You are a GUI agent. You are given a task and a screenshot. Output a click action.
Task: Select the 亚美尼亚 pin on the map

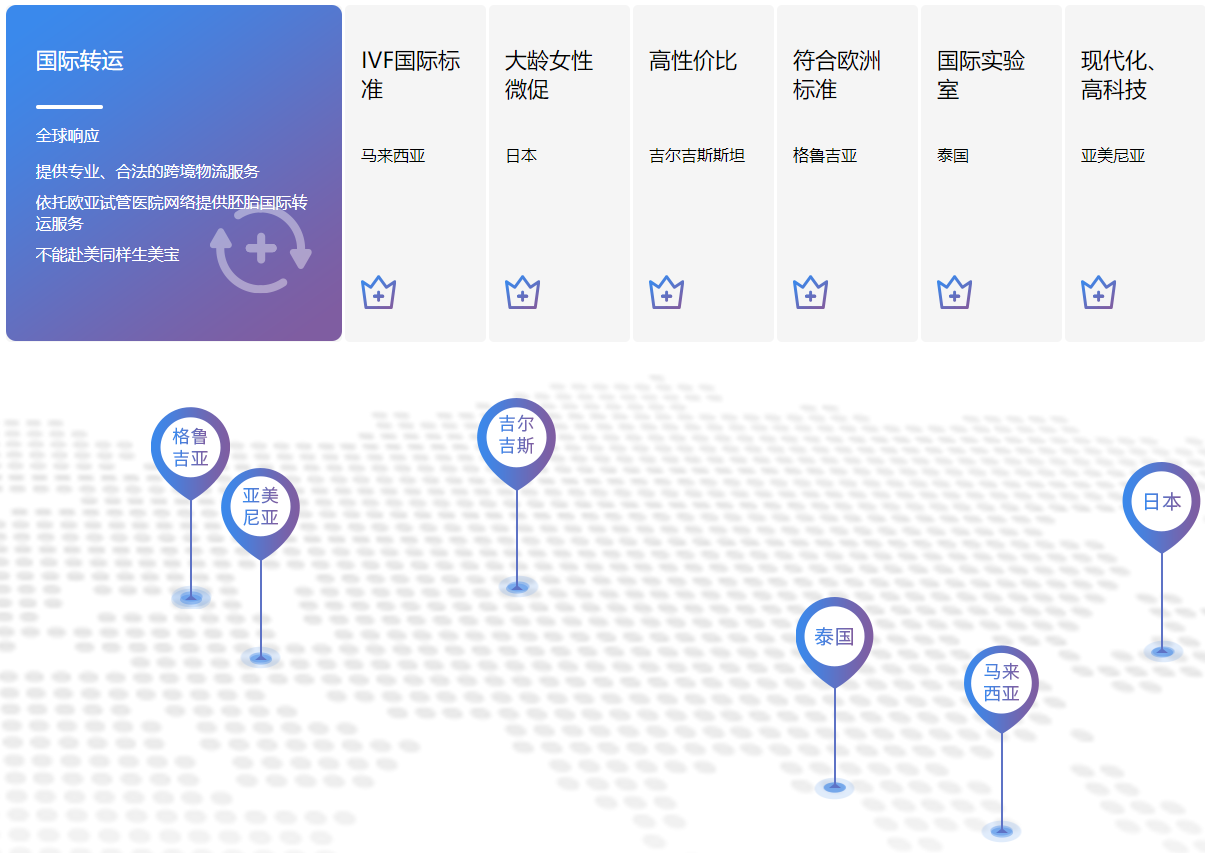tap(259, 505)
